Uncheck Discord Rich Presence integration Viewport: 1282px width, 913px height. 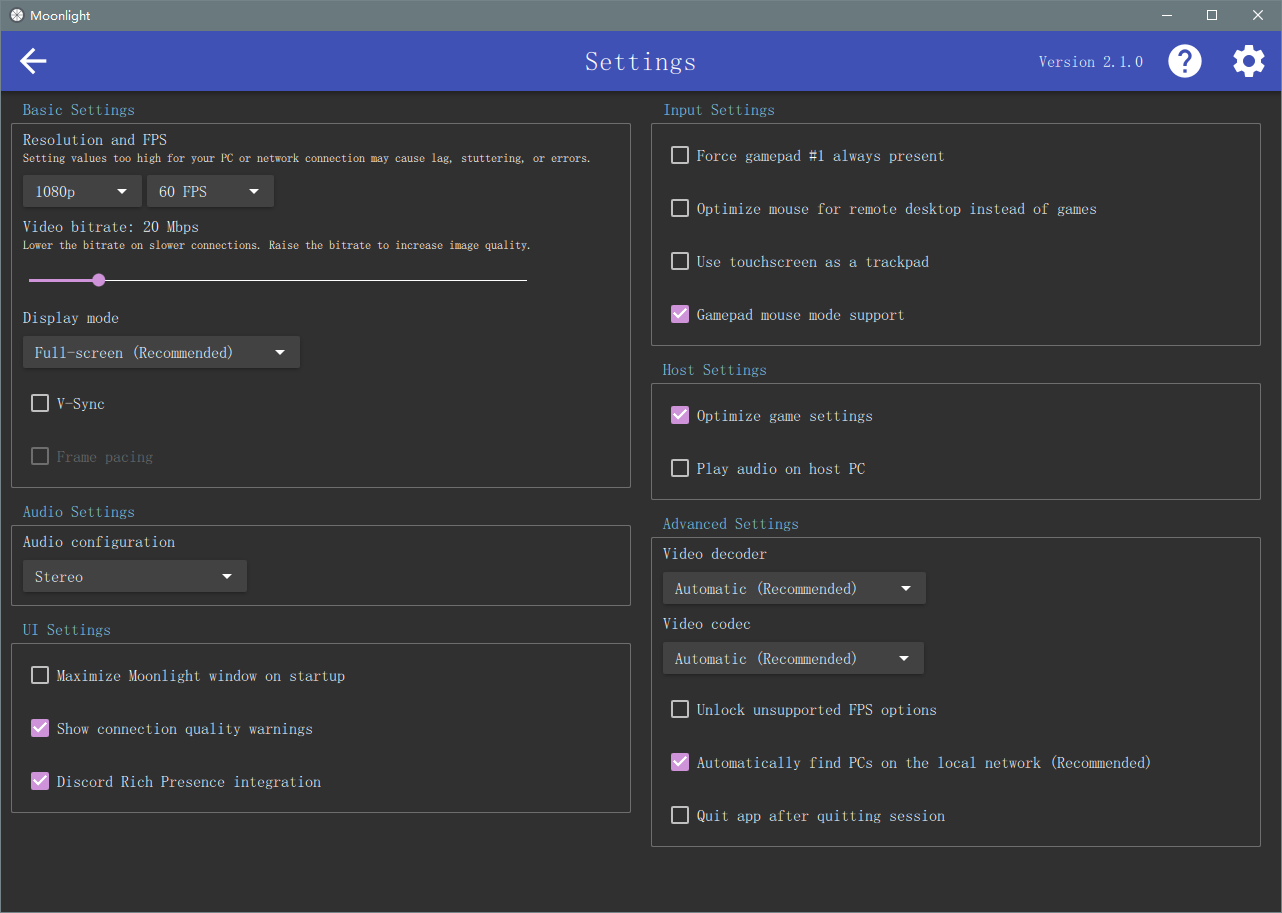(40, 781)
